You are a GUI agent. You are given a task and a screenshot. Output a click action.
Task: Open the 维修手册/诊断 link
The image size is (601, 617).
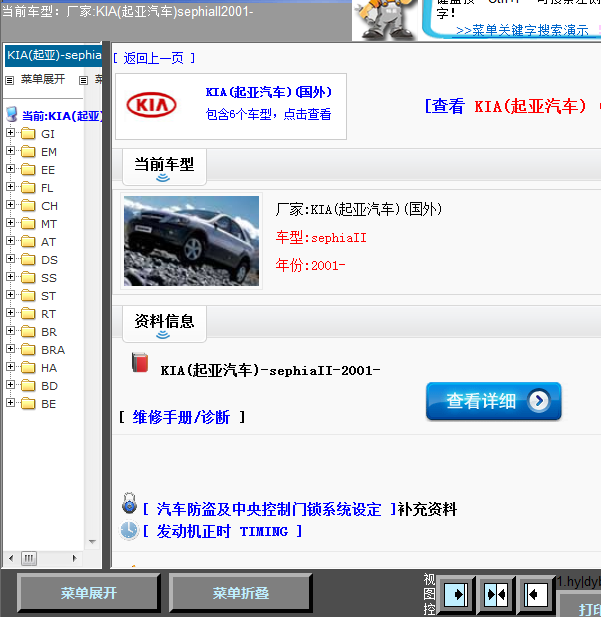pos(181,417)
